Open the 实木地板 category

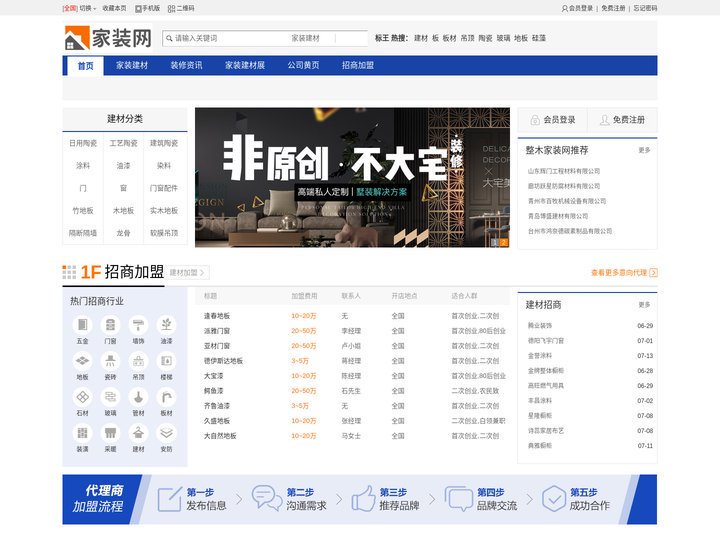(x=164, y=211)
